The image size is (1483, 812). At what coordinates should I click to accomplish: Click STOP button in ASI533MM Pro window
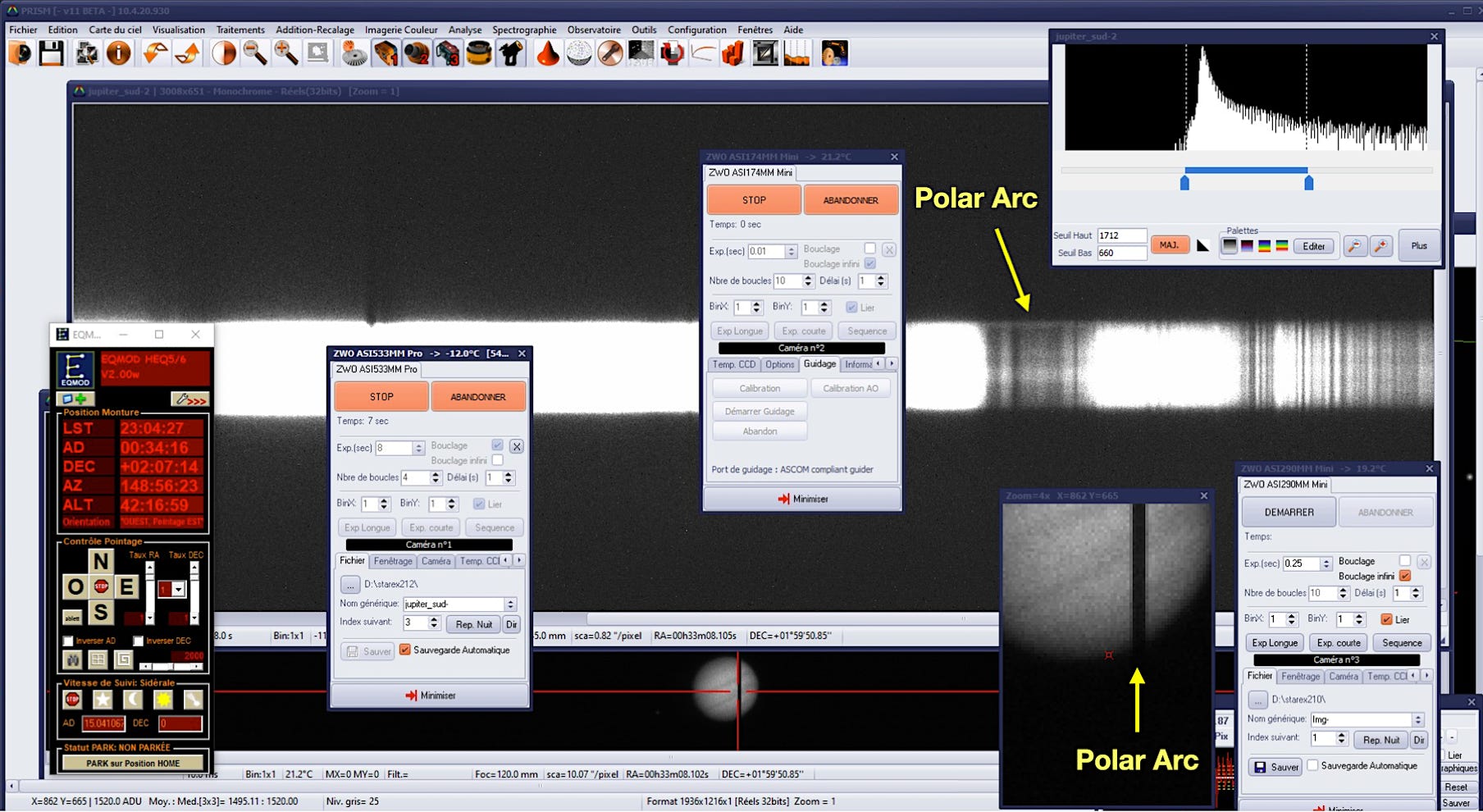coord(381,396)
